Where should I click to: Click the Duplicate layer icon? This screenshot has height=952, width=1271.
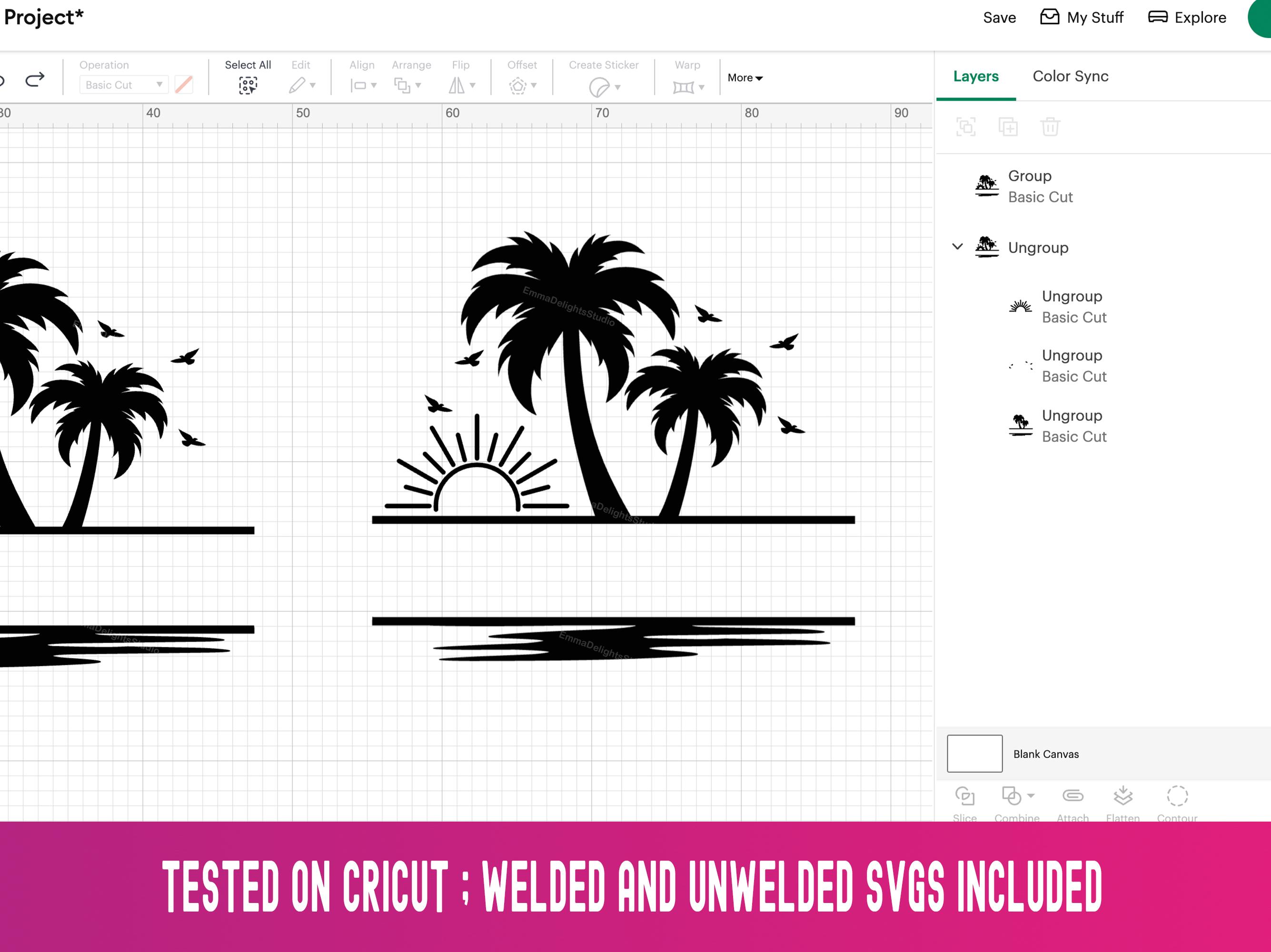[1008, 127]
